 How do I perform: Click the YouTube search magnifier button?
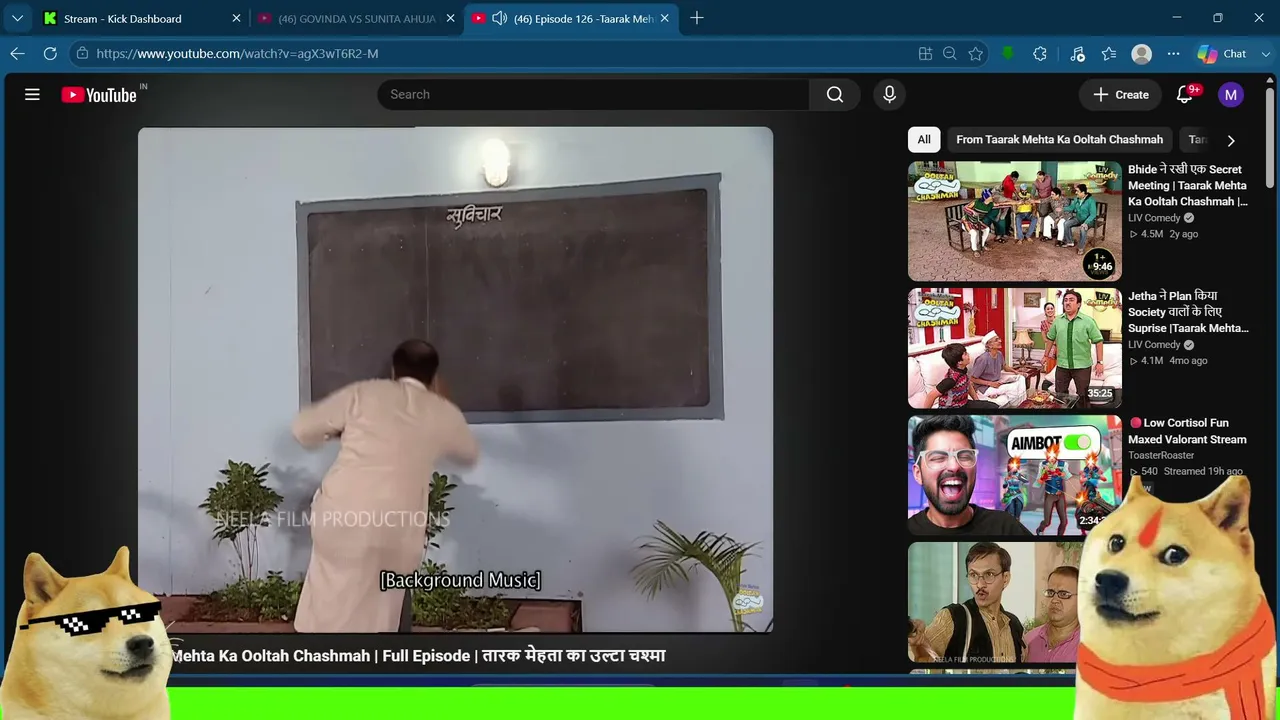click(x=835, y=94)
